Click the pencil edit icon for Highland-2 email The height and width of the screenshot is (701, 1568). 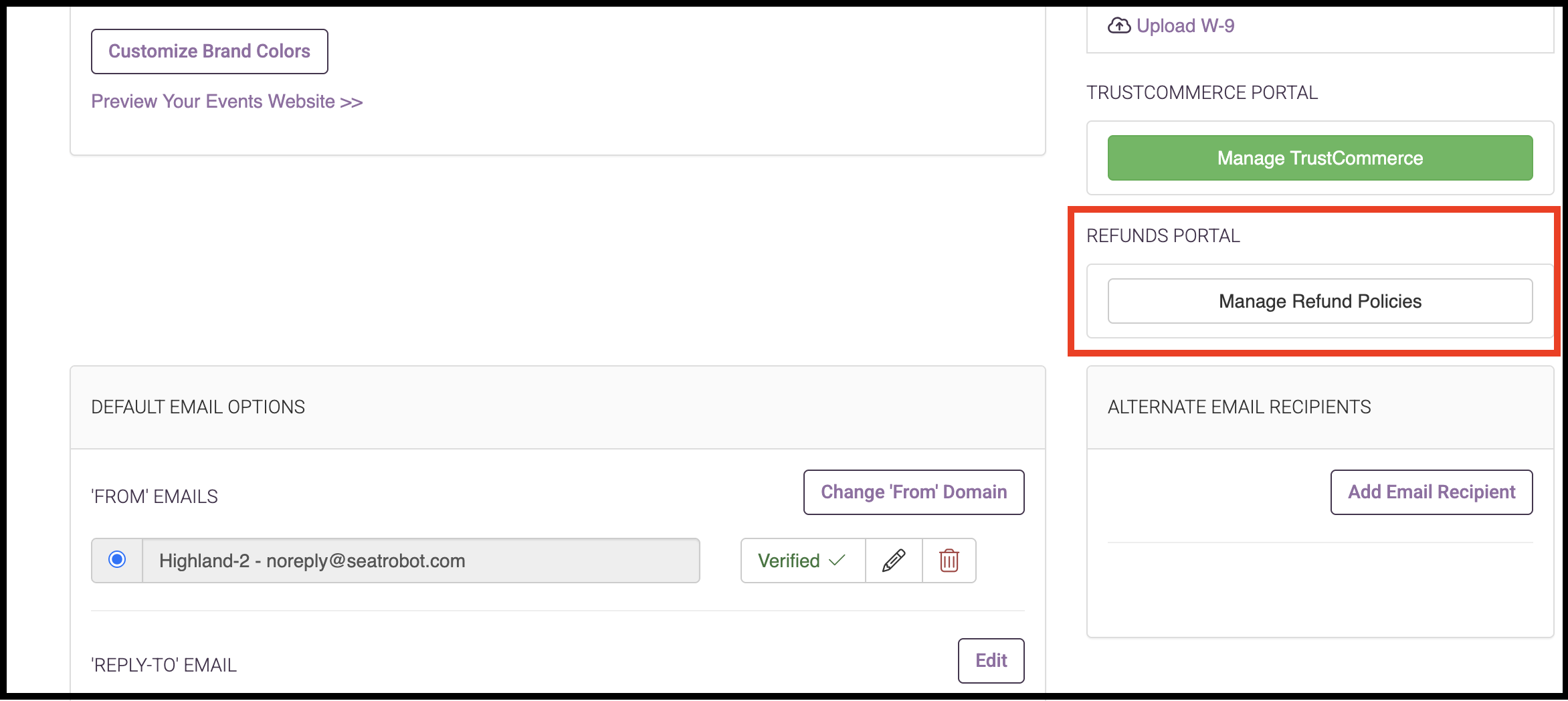tap(894, 561)
